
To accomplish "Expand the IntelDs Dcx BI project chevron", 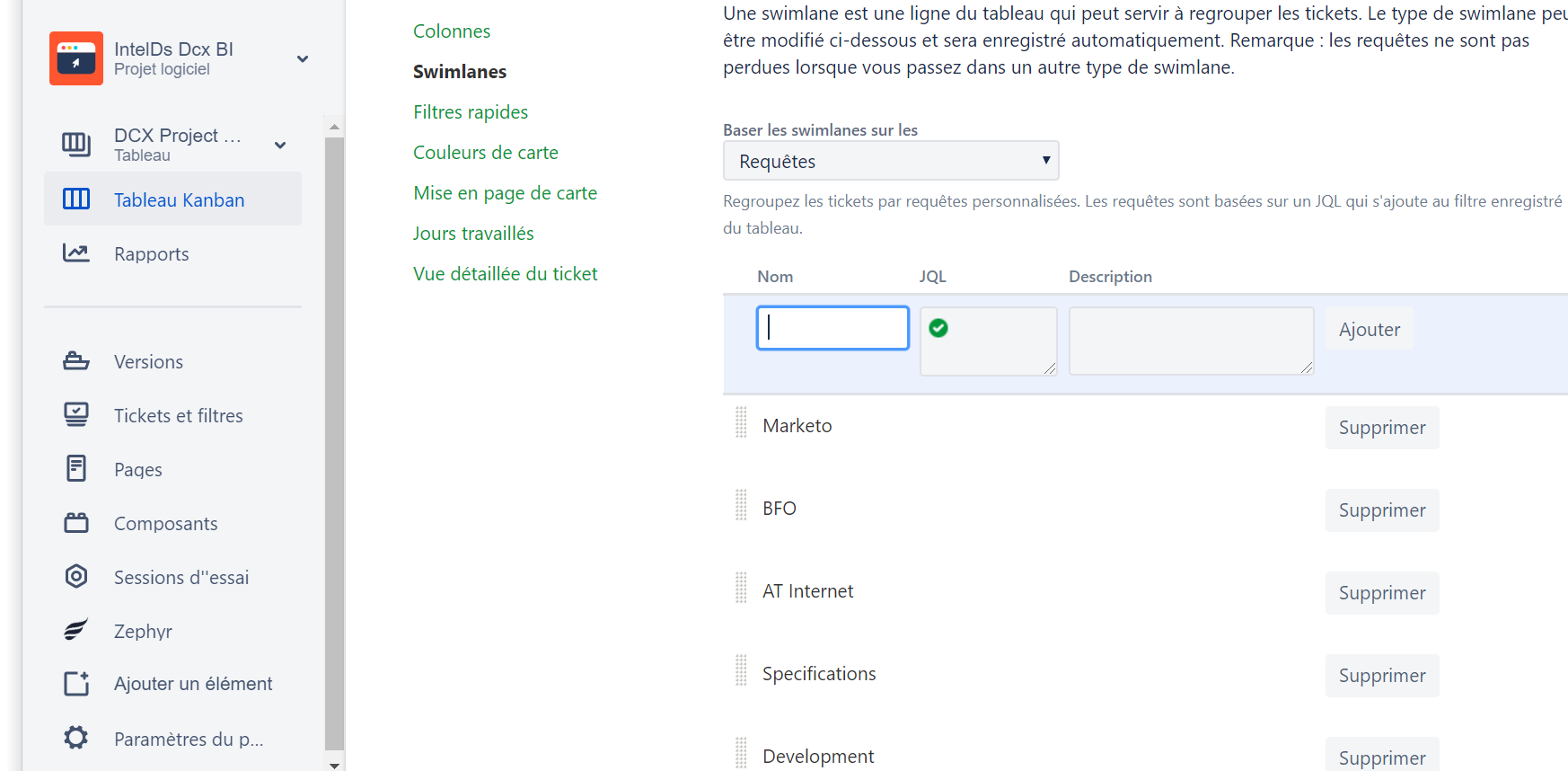I will pos(303,59).
